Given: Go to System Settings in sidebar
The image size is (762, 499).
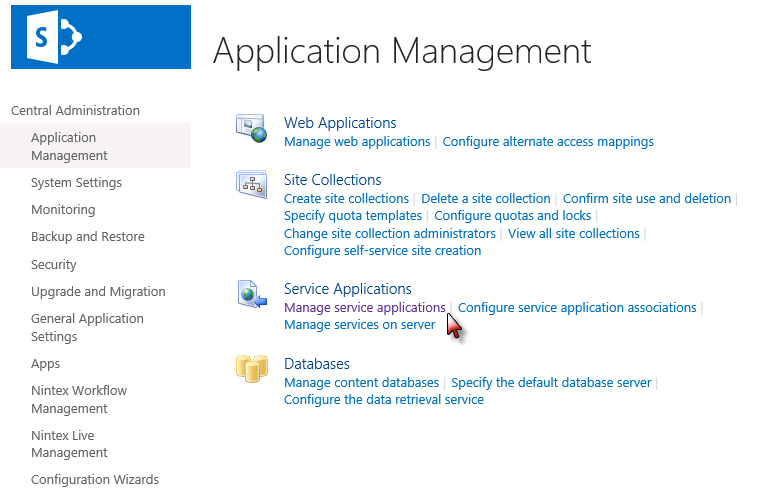Looking at the screenshot, I should [x=76, y=183].
